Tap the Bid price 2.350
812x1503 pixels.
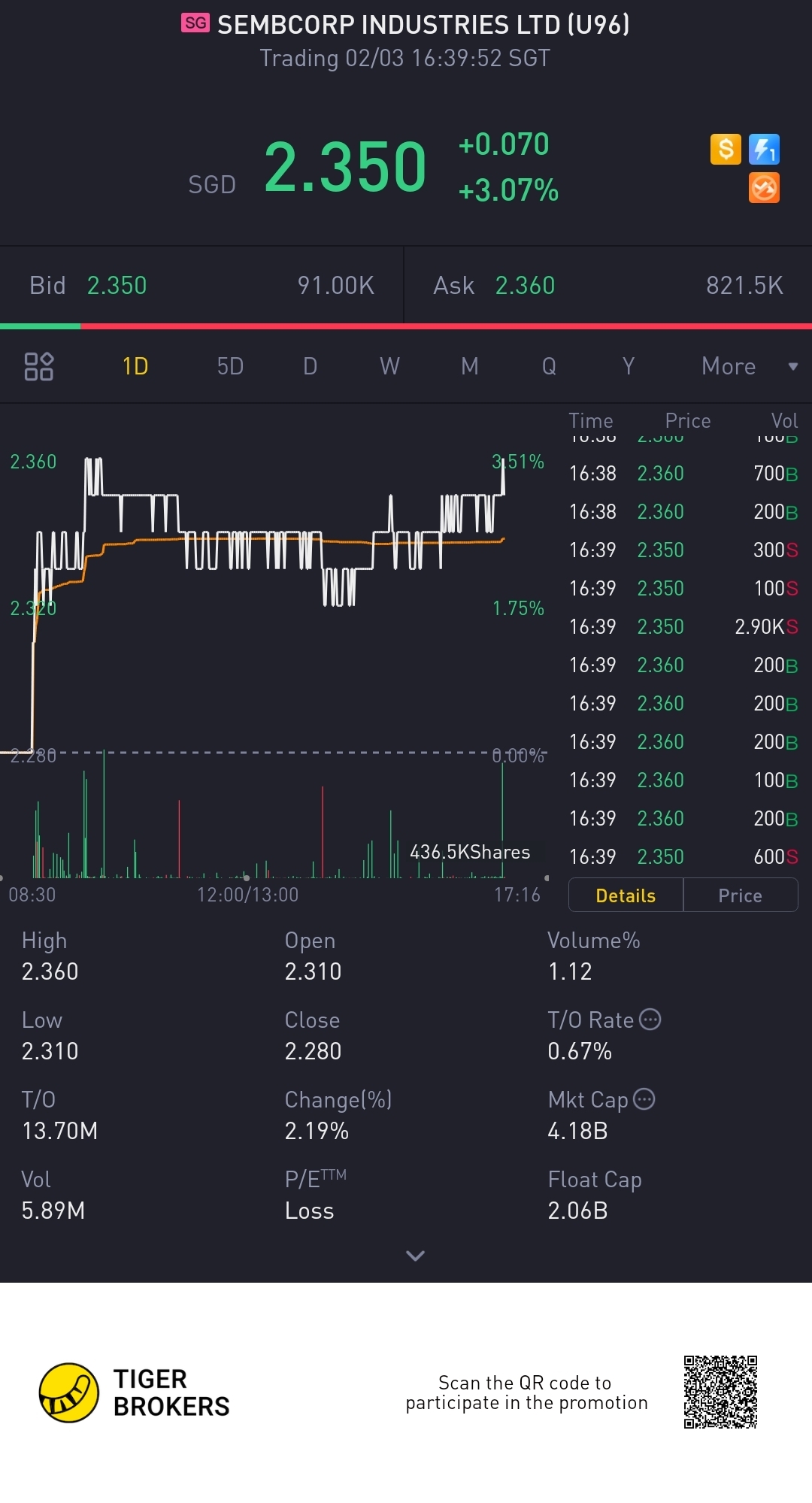117,286
